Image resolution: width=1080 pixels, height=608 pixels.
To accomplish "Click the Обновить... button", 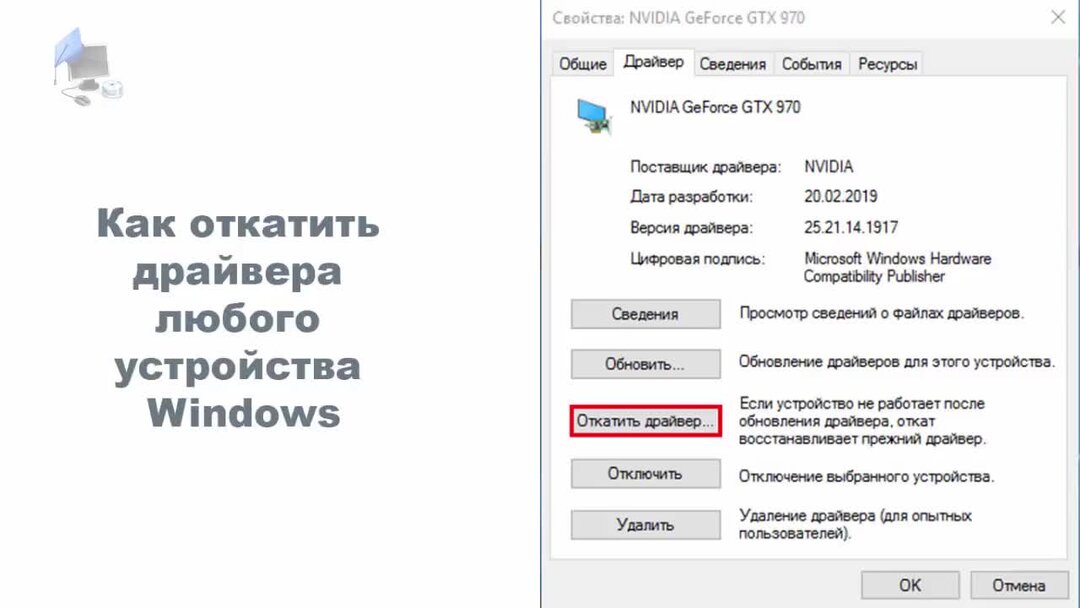I will pyautogui.click(x=645, y=364).
